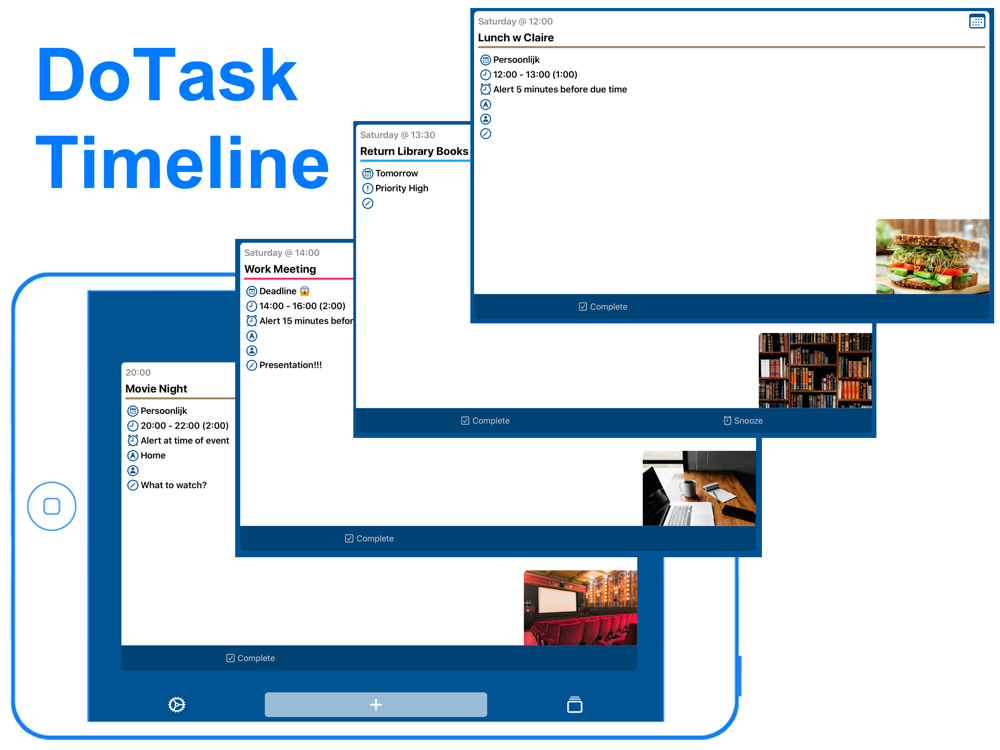
Task: Add a new task with plus button
Action: point(376,705)
